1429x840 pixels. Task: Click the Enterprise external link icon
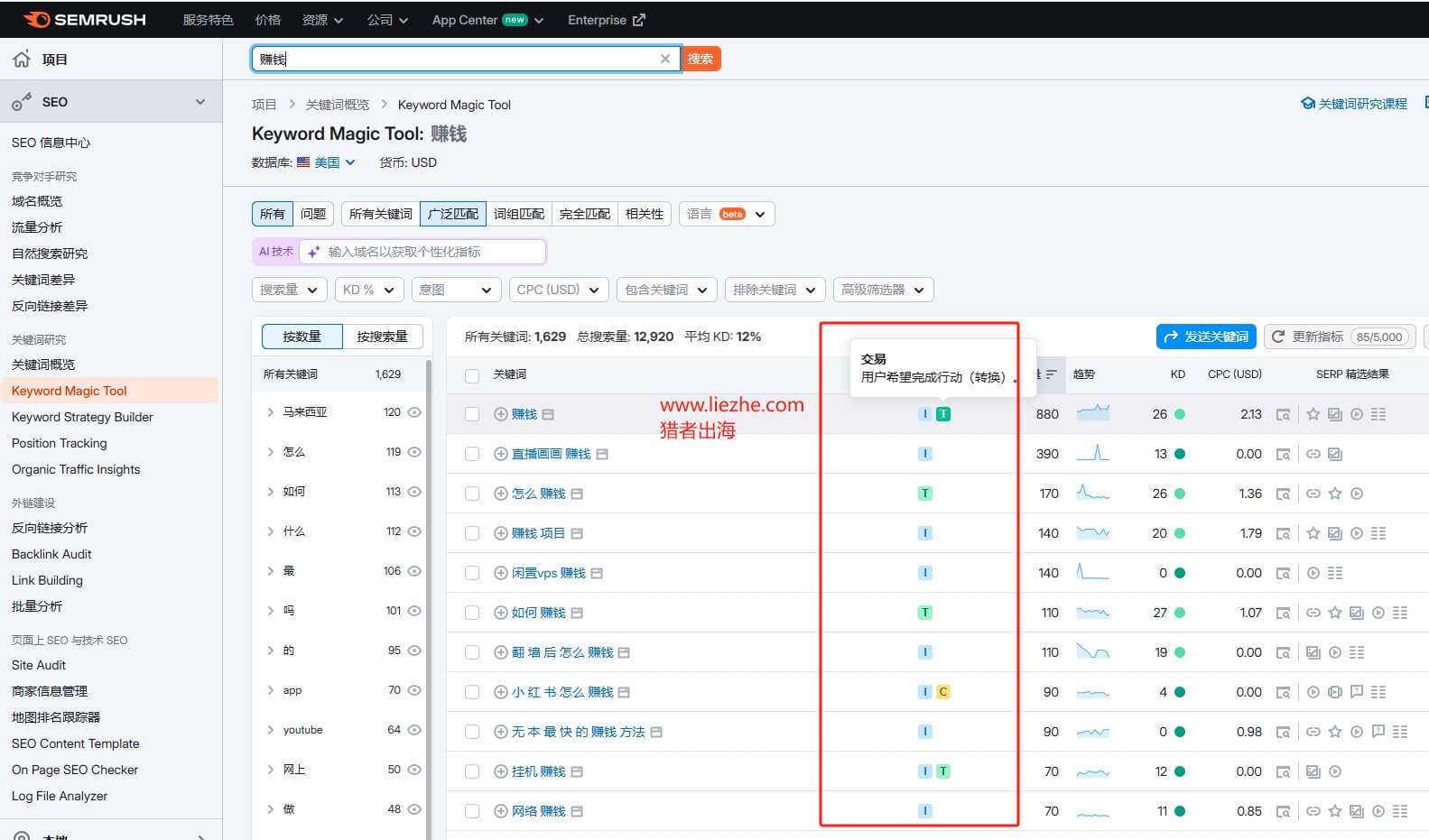(639, 20)
